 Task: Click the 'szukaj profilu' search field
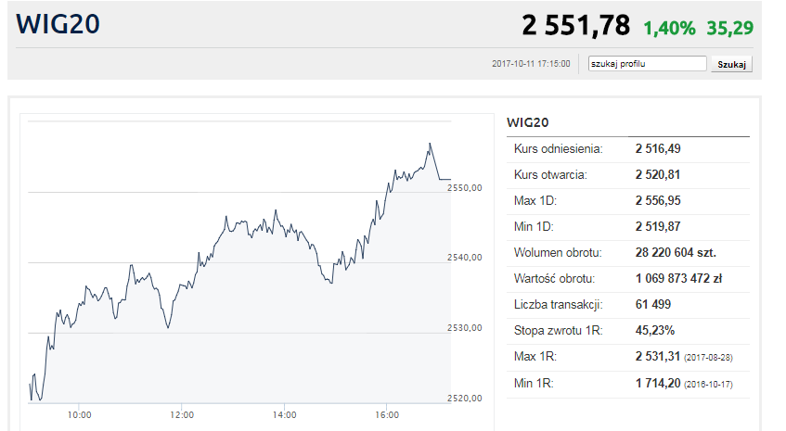(x=647, y=64)
